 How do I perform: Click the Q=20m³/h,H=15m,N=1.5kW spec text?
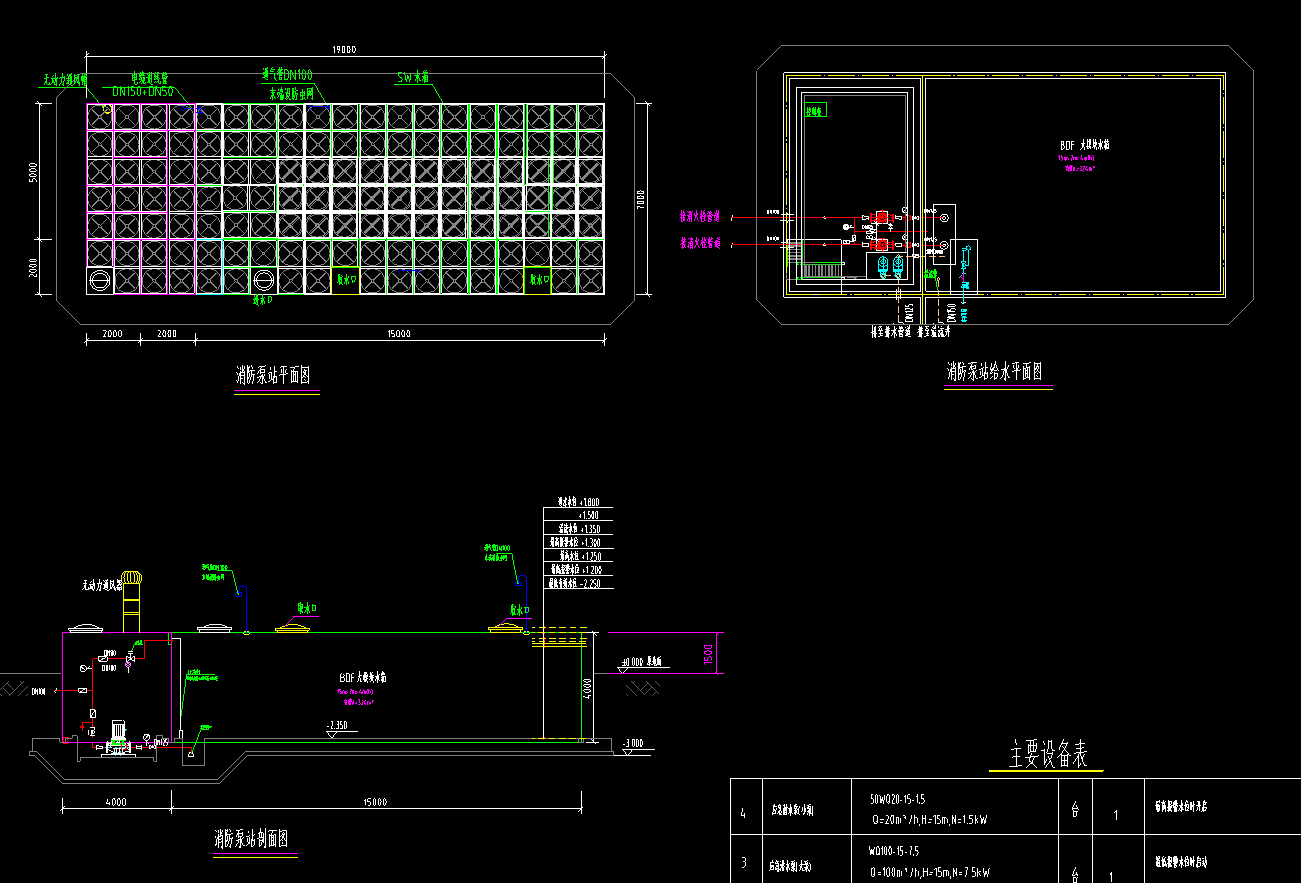click(x=929, y=819)
